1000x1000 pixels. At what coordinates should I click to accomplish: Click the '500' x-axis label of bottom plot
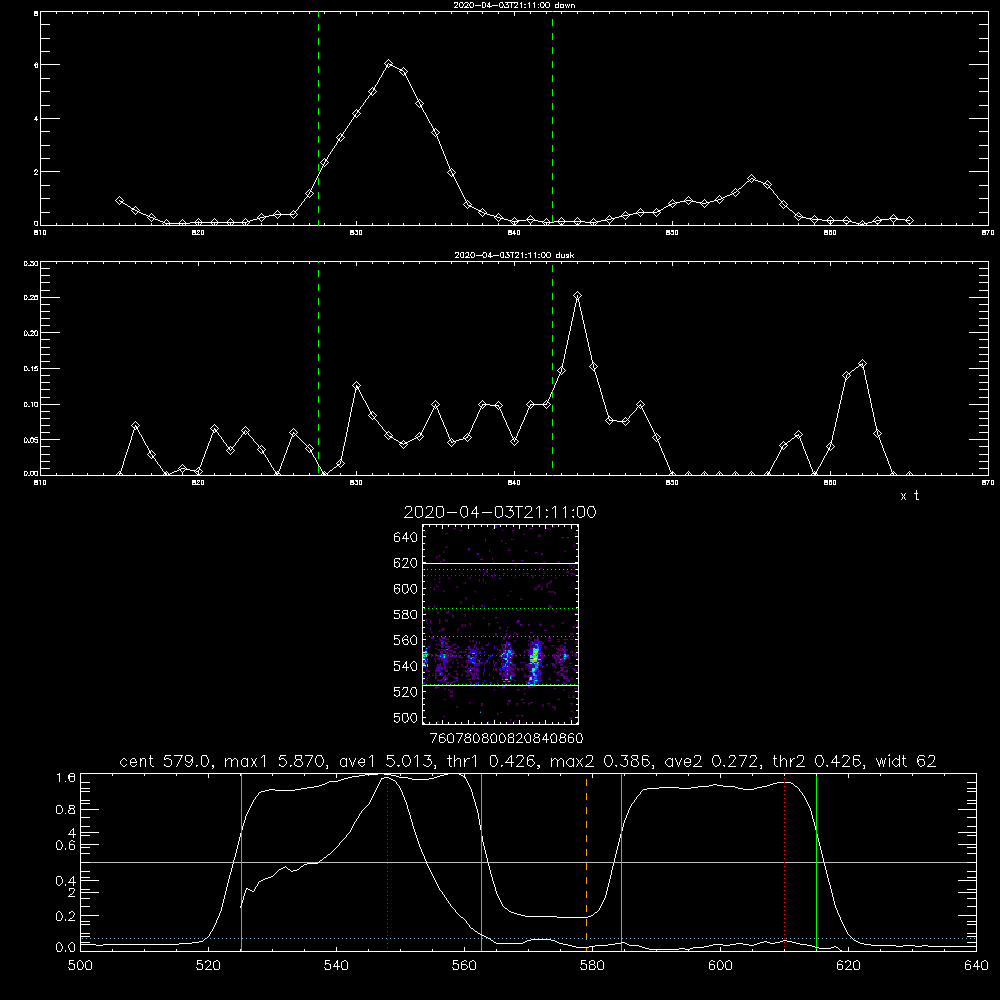click(x=80, y=966)
